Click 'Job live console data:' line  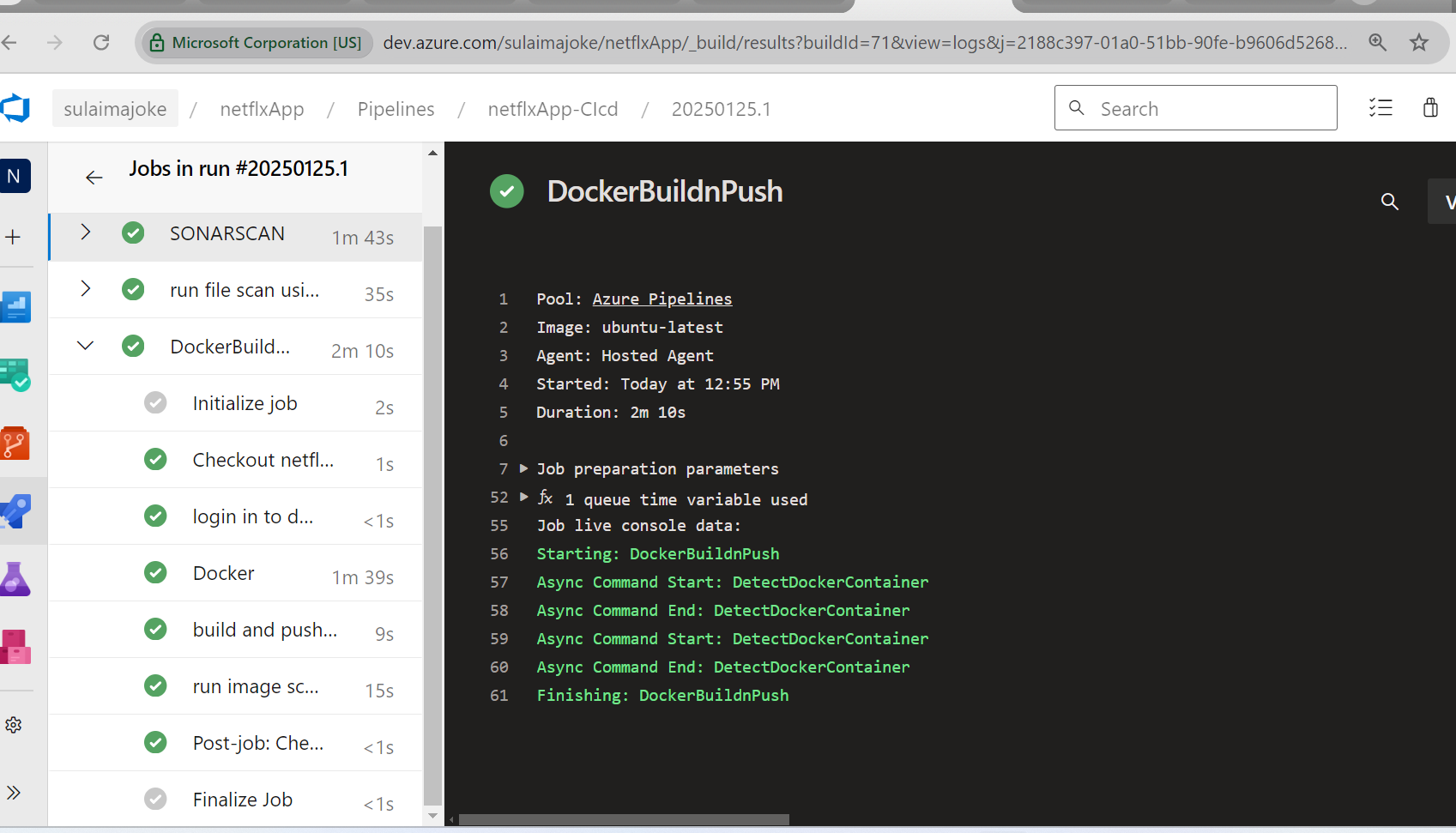point(638,525)
